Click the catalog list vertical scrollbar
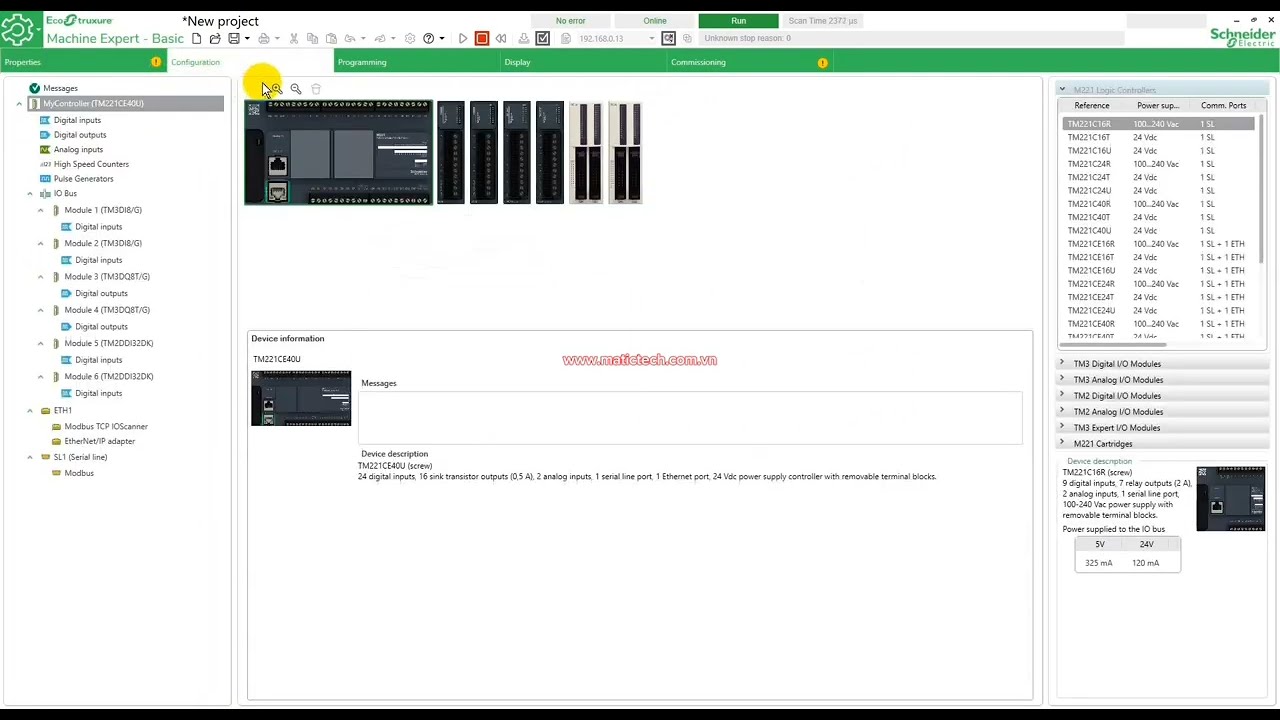1280x720 pixels. click(1260, 190)
